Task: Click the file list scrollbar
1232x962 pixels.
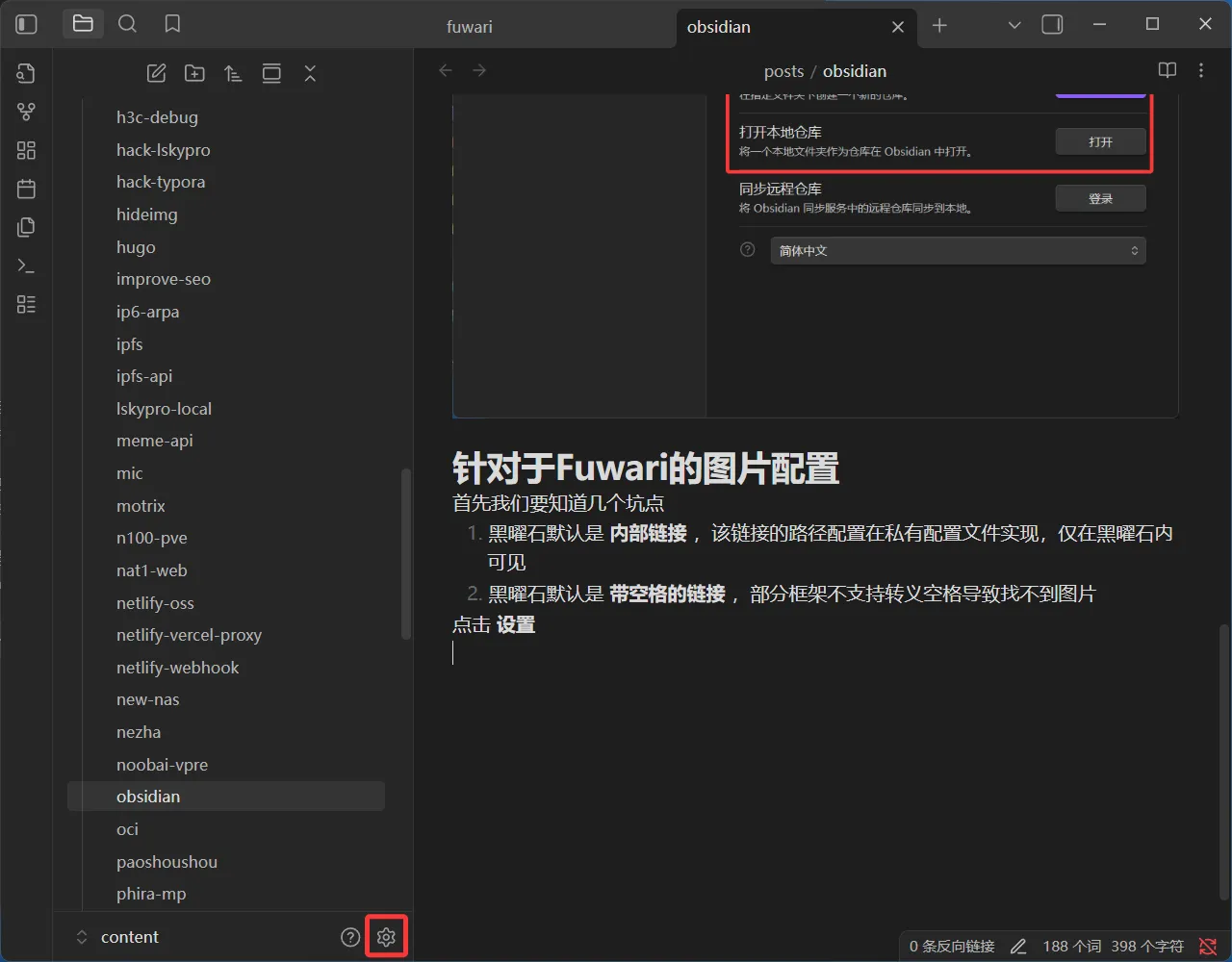Action: pyautogui.click(x=406, y=553)
